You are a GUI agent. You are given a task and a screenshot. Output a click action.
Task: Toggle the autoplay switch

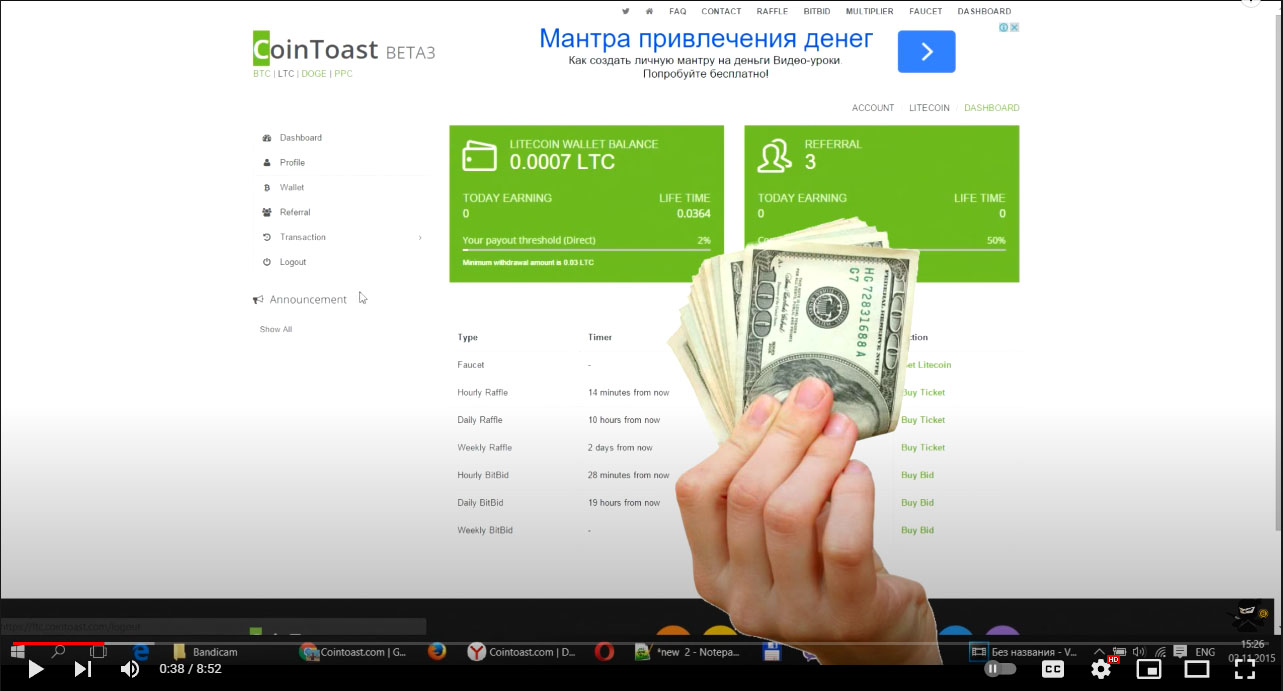click(x=1000, y=669)
